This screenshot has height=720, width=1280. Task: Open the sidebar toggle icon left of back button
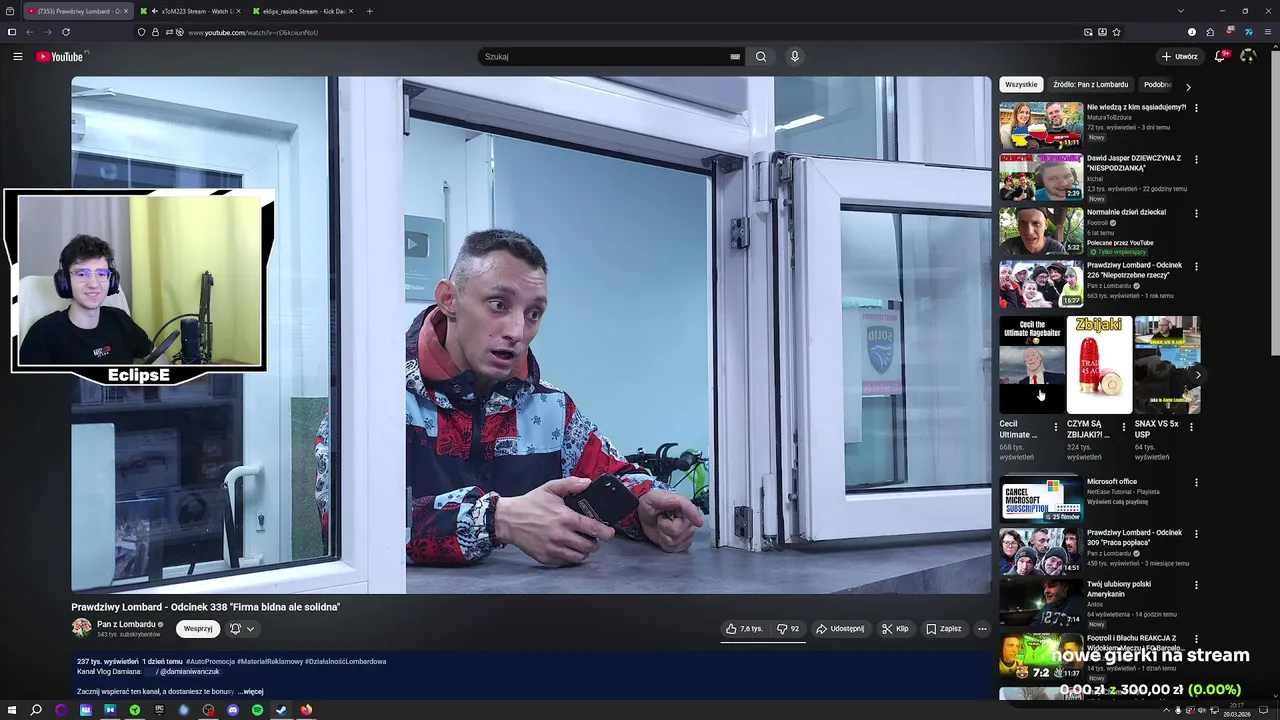click(12, 32)
